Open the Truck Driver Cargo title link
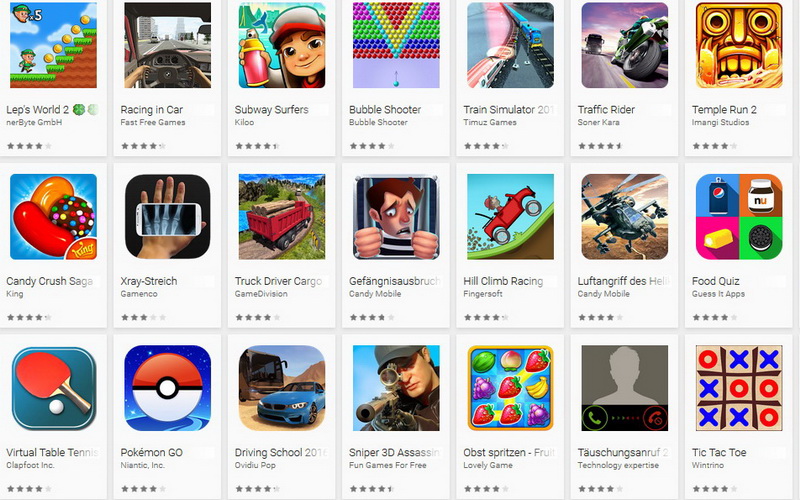Viewport: 800px width, 500px height. point(279,281)
